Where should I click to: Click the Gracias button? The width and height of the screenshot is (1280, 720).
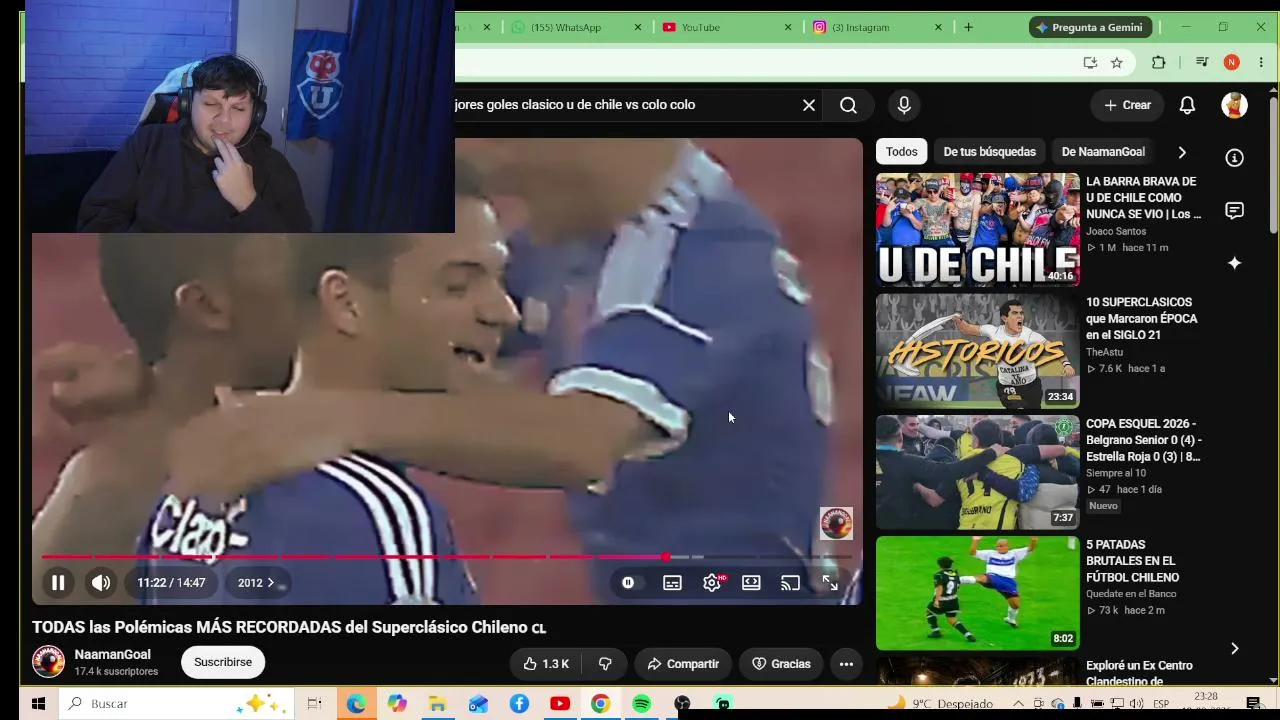pos(781,664)
